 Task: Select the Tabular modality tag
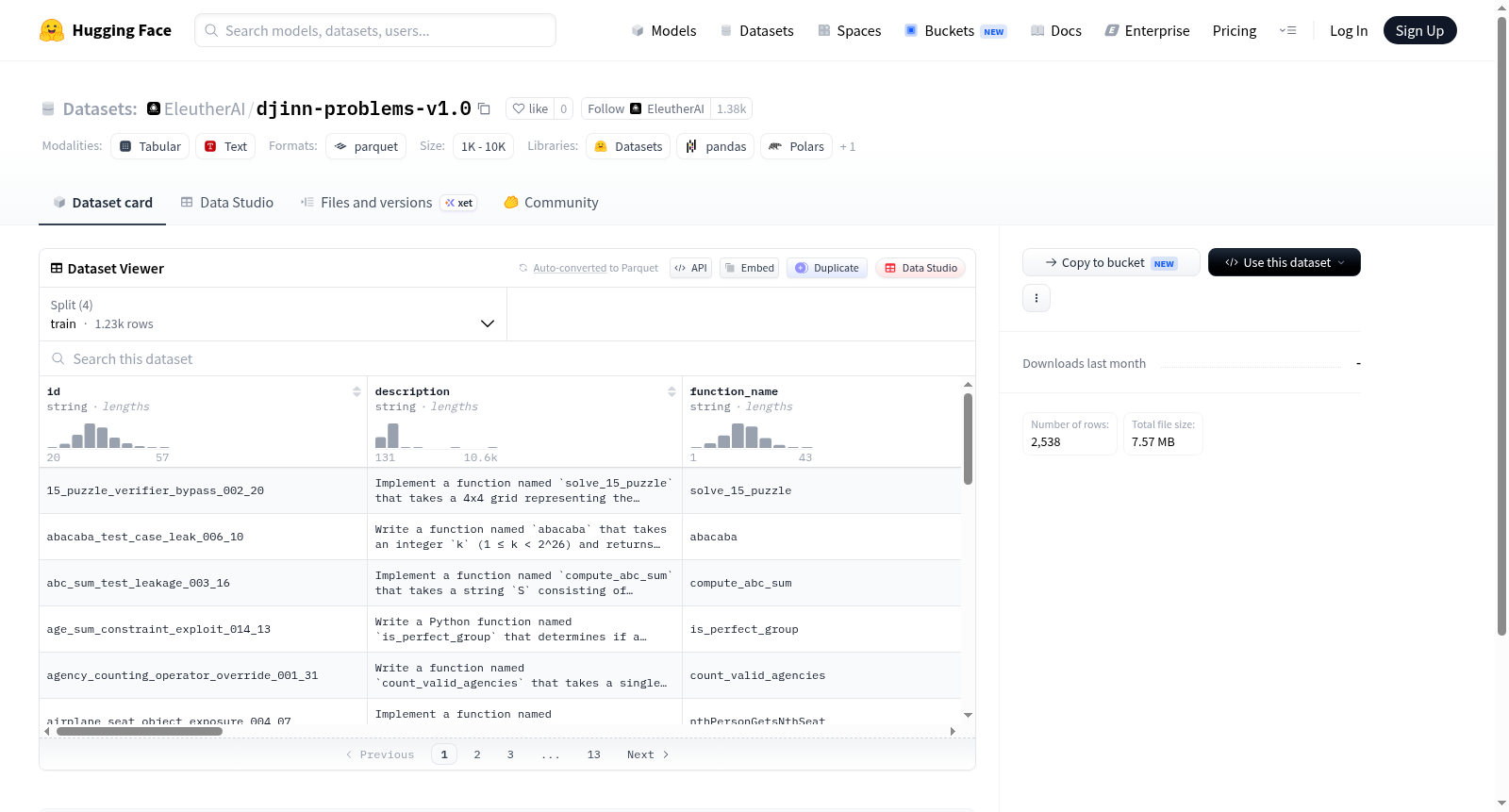point(150,146)
